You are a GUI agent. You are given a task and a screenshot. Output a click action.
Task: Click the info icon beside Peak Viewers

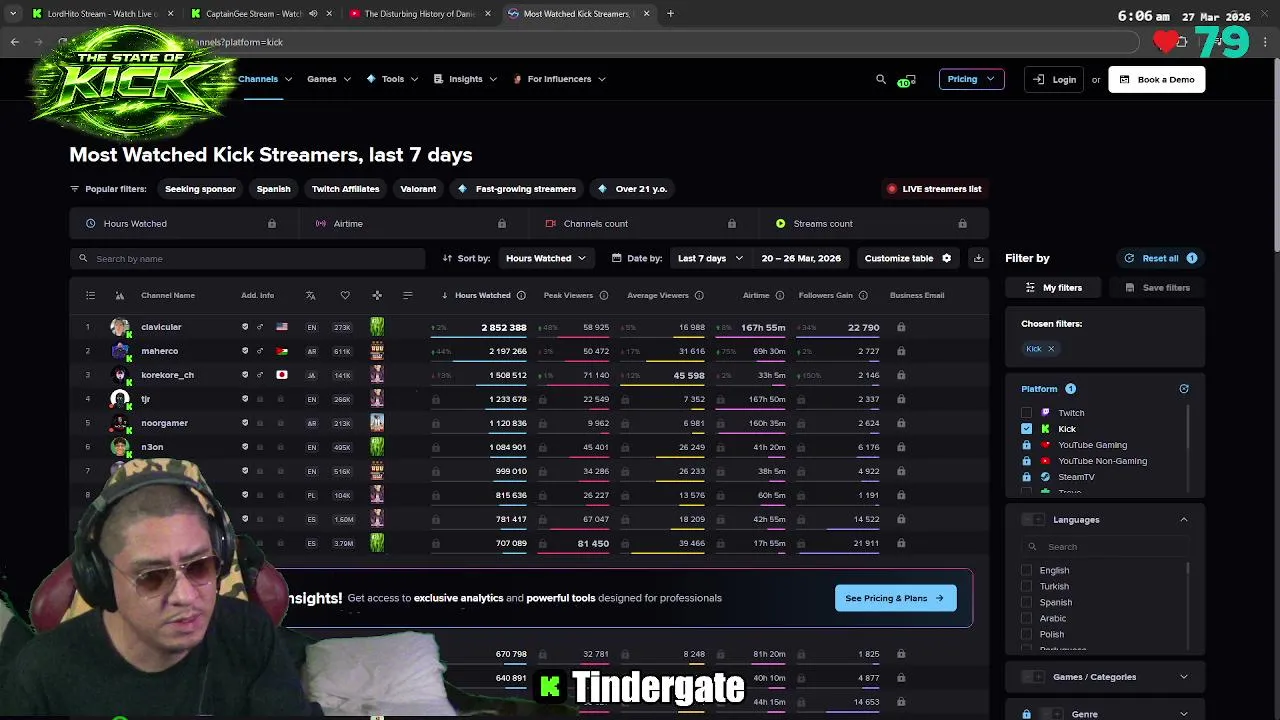pyautogui.click(x=603, y=295)
